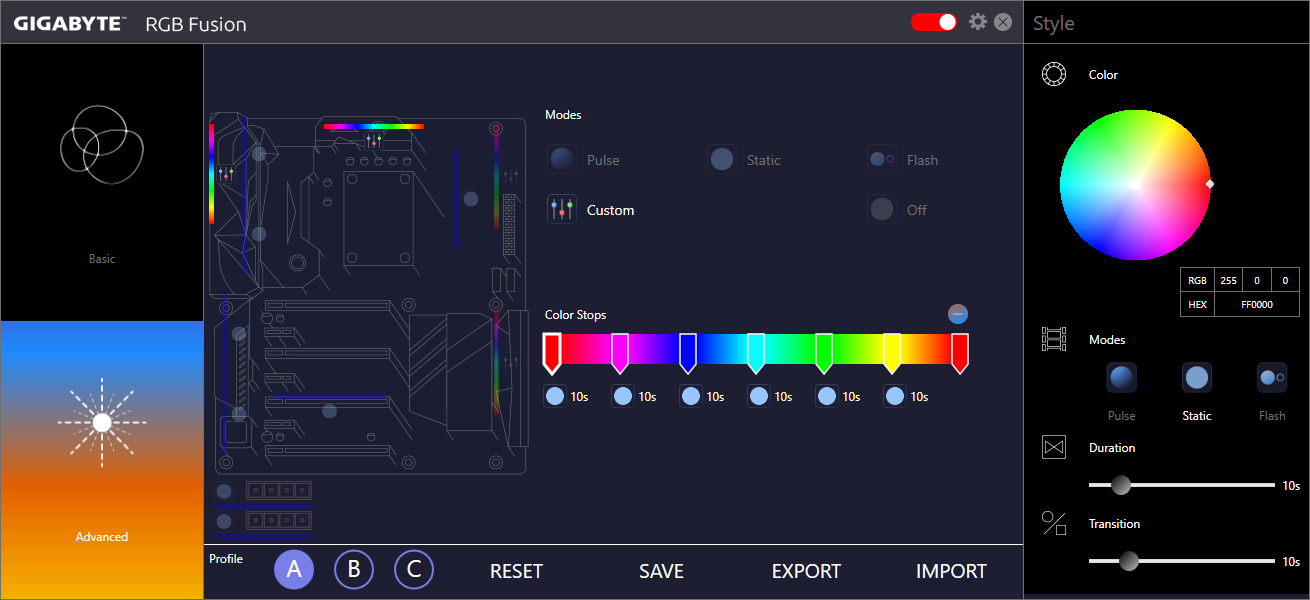Select profile B
The image size is (1310, 600).
click(354, 570)
